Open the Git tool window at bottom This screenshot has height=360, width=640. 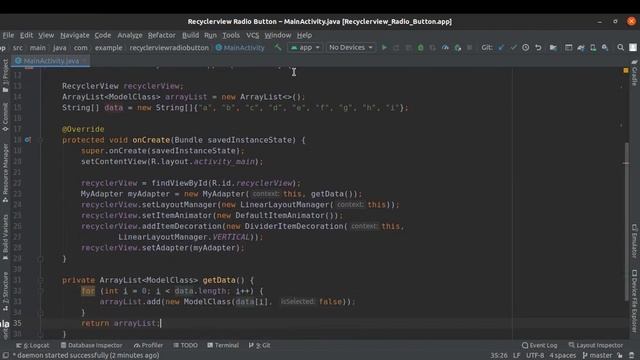tap(260, 345)
